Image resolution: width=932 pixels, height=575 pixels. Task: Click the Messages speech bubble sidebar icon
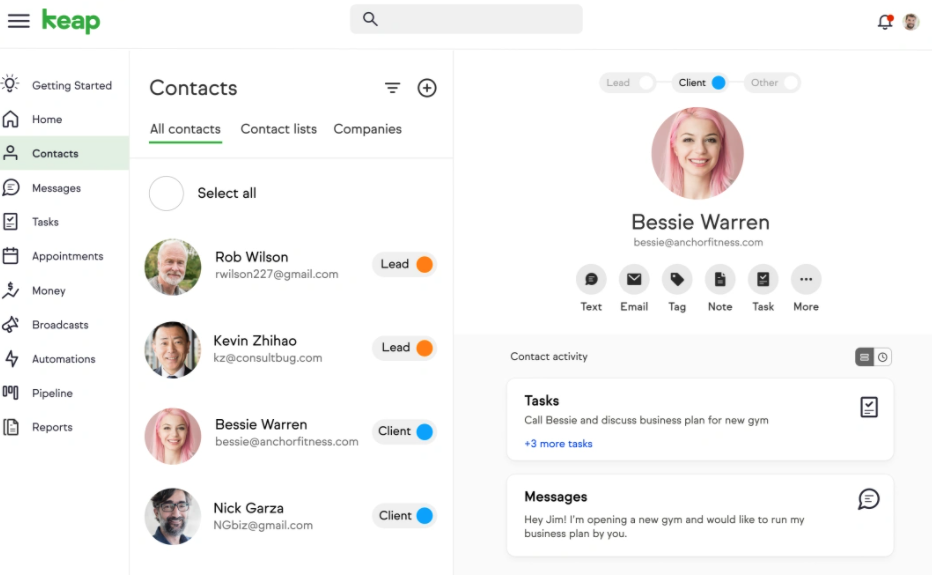tap(11, 187)
